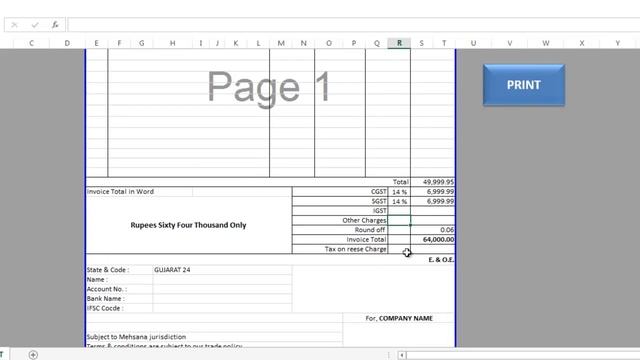The image size is (640, 360).
Task: Select the CGST 14 % rate cell
Action: (x=399, y=191)
